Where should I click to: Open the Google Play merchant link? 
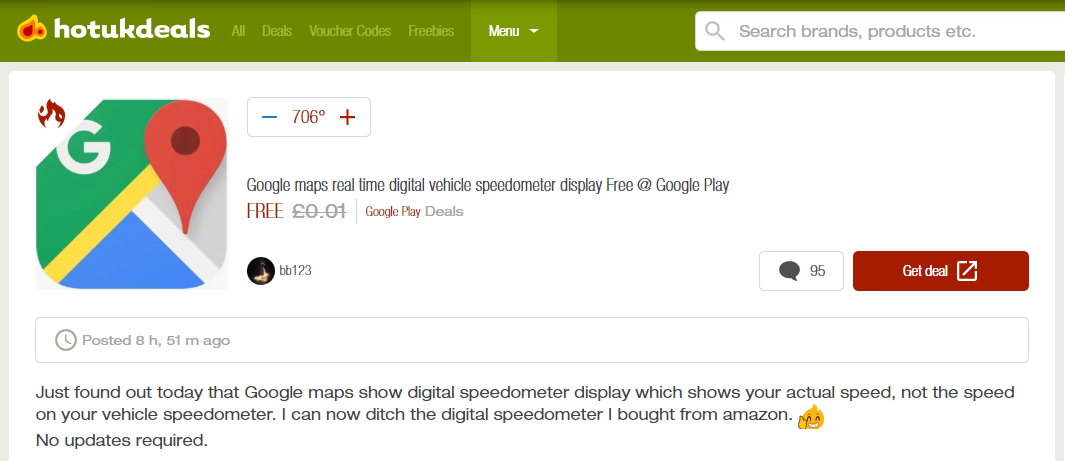(x=393, y=212)
